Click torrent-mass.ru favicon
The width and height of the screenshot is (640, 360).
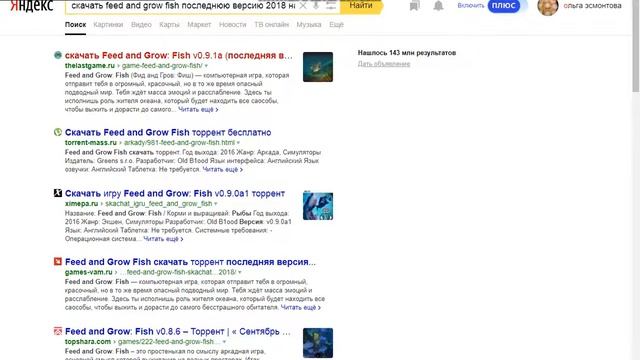click(58, 132)
